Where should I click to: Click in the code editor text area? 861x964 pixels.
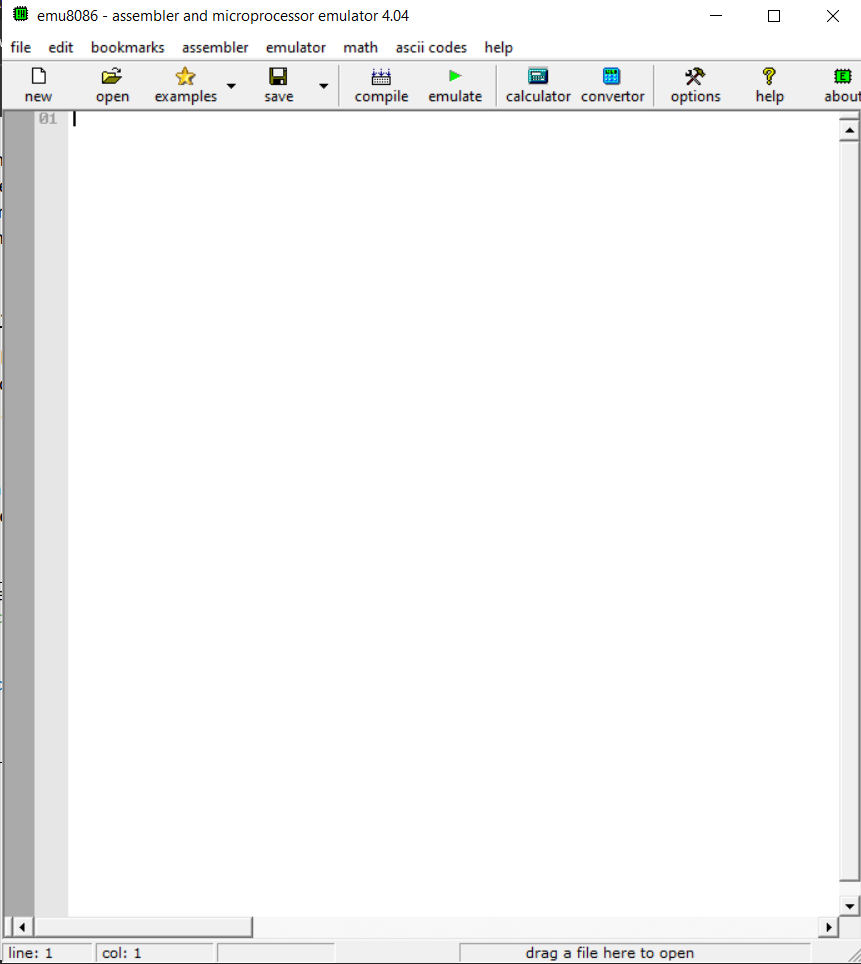453,514
